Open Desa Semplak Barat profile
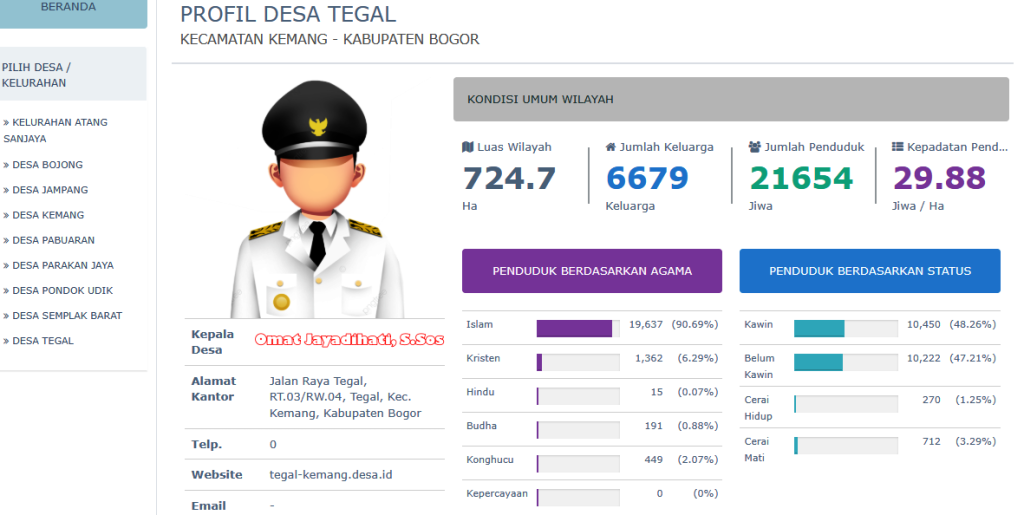Image resolution: width=1024 pixels, height=515 pixels. click(67, 316)
